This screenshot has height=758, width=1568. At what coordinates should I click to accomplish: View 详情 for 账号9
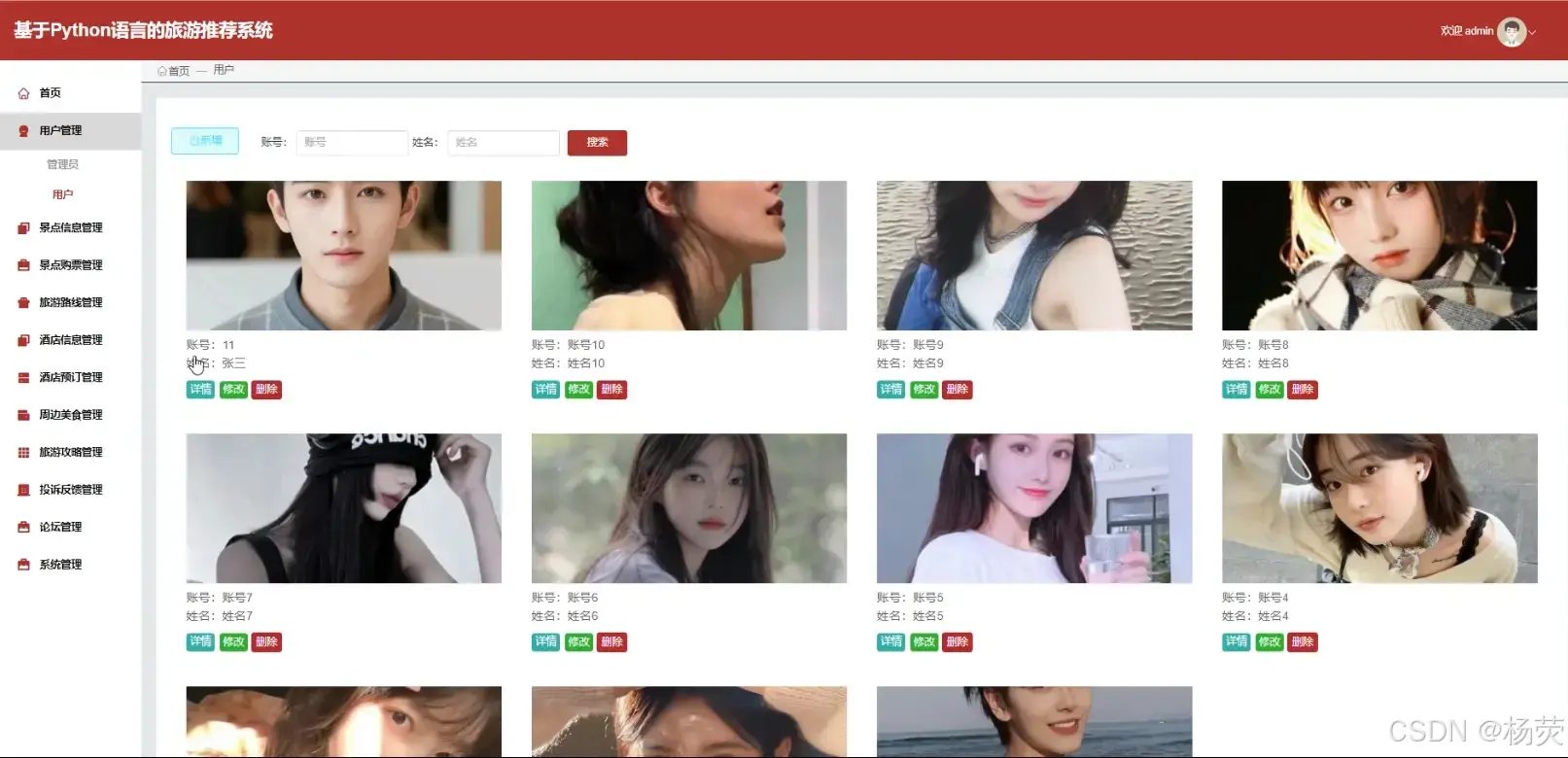point(890,390)
